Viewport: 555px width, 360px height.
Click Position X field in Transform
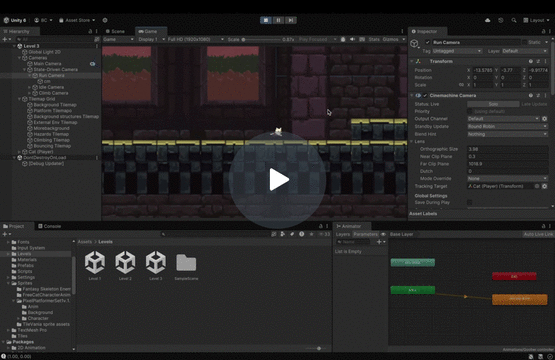483,70
